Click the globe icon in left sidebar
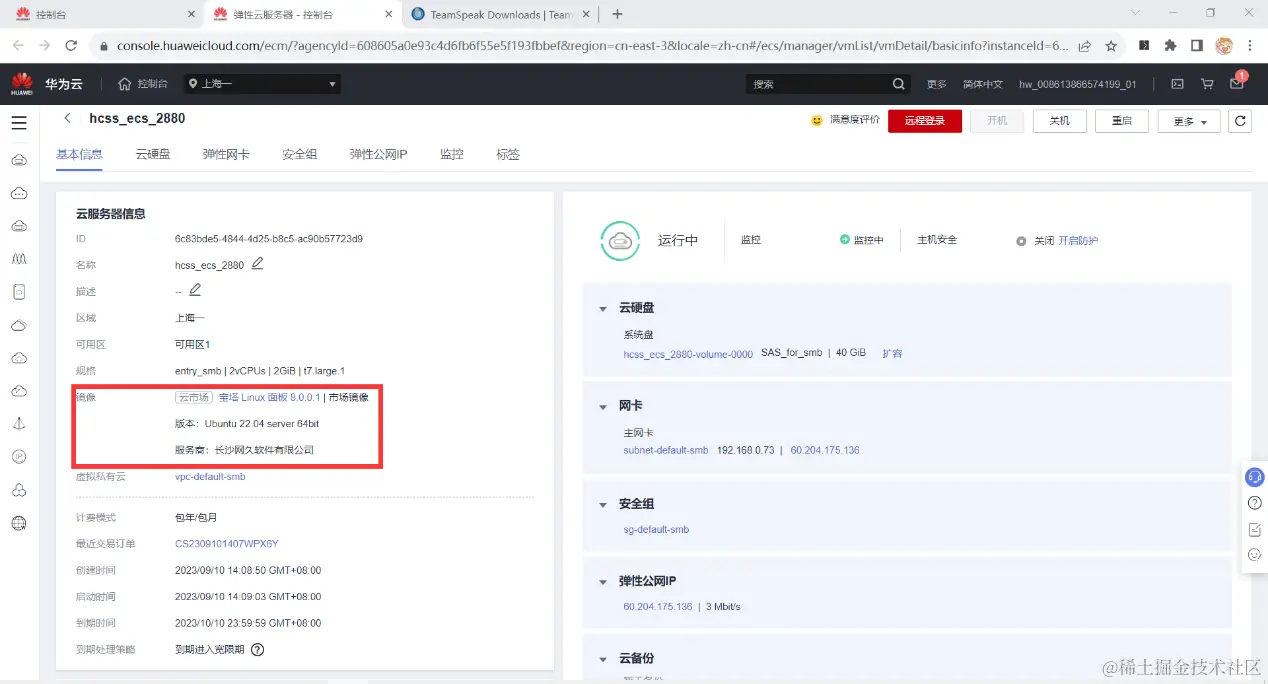 pos(18,523)
